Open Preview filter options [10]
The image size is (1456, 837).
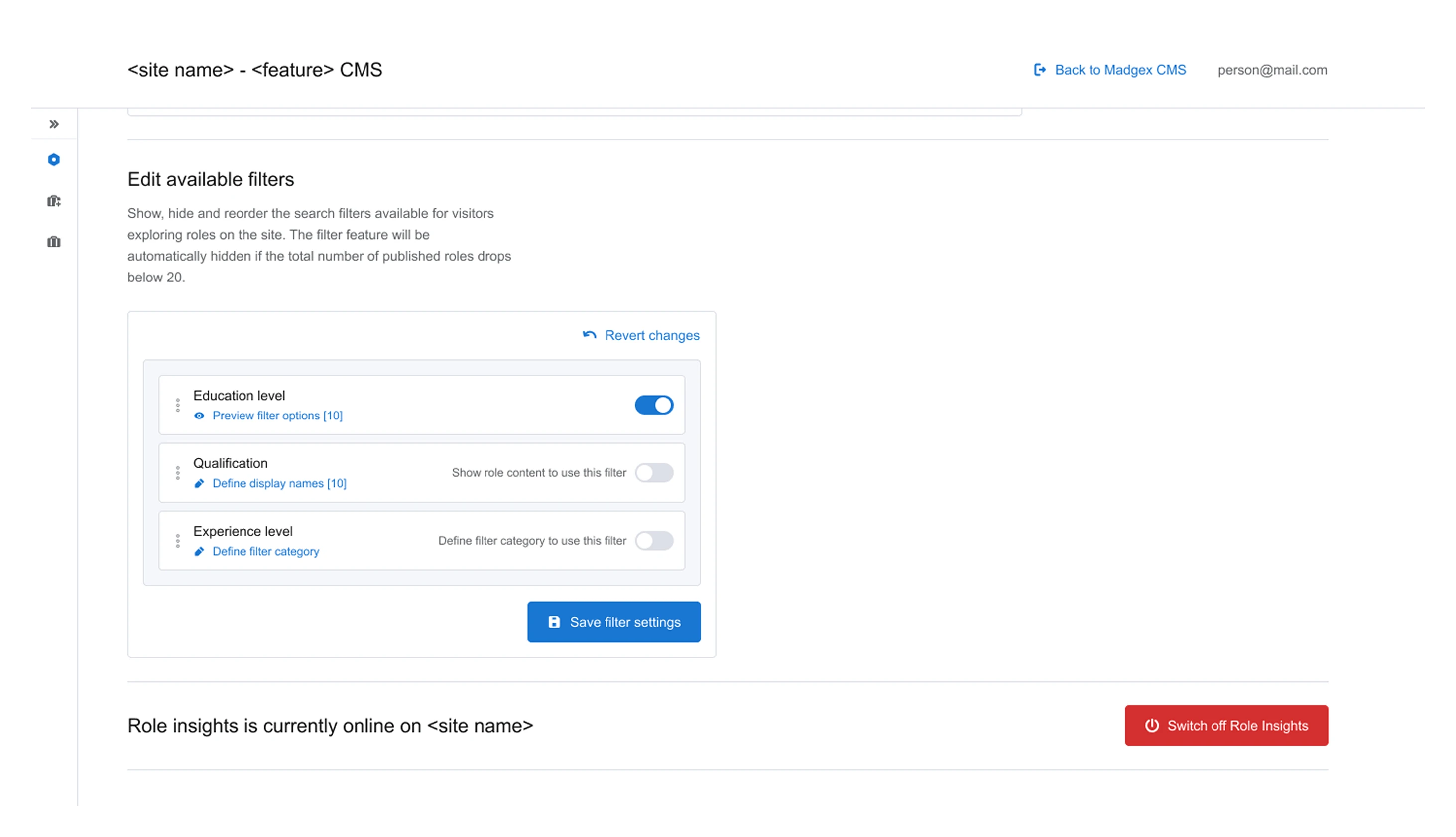(x=277, y=416)
